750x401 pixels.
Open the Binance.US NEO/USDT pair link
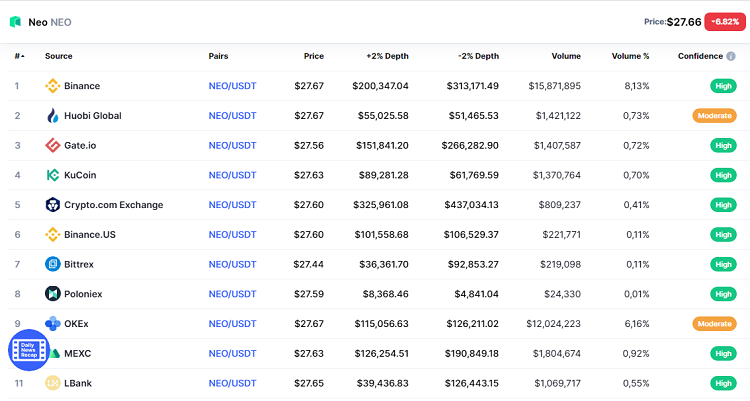[x=232, y=235]
